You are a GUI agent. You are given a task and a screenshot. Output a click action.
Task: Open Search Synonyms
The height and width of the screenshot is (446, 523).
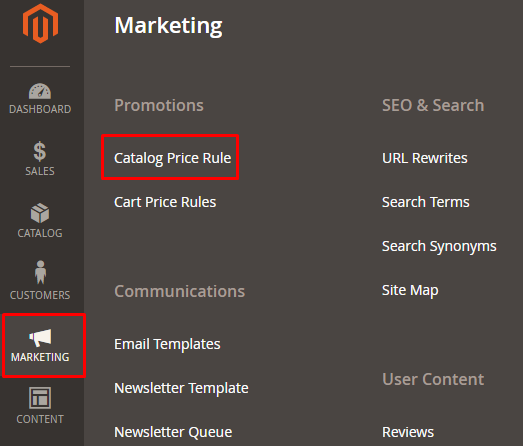coord(439,247)
